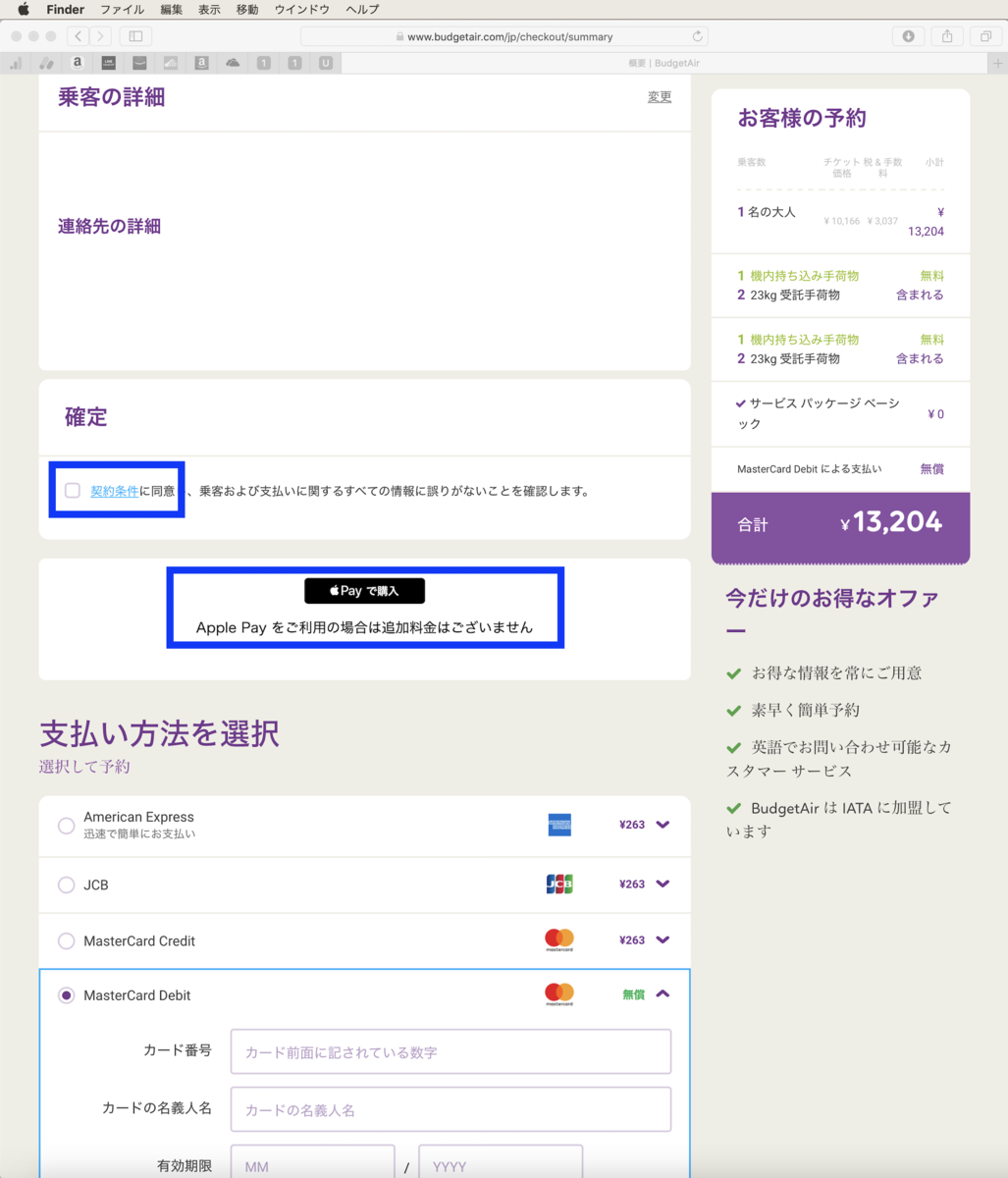Open the Amazon smile box pinned tab
The image size is (1008, 1178).
point(139,63)
